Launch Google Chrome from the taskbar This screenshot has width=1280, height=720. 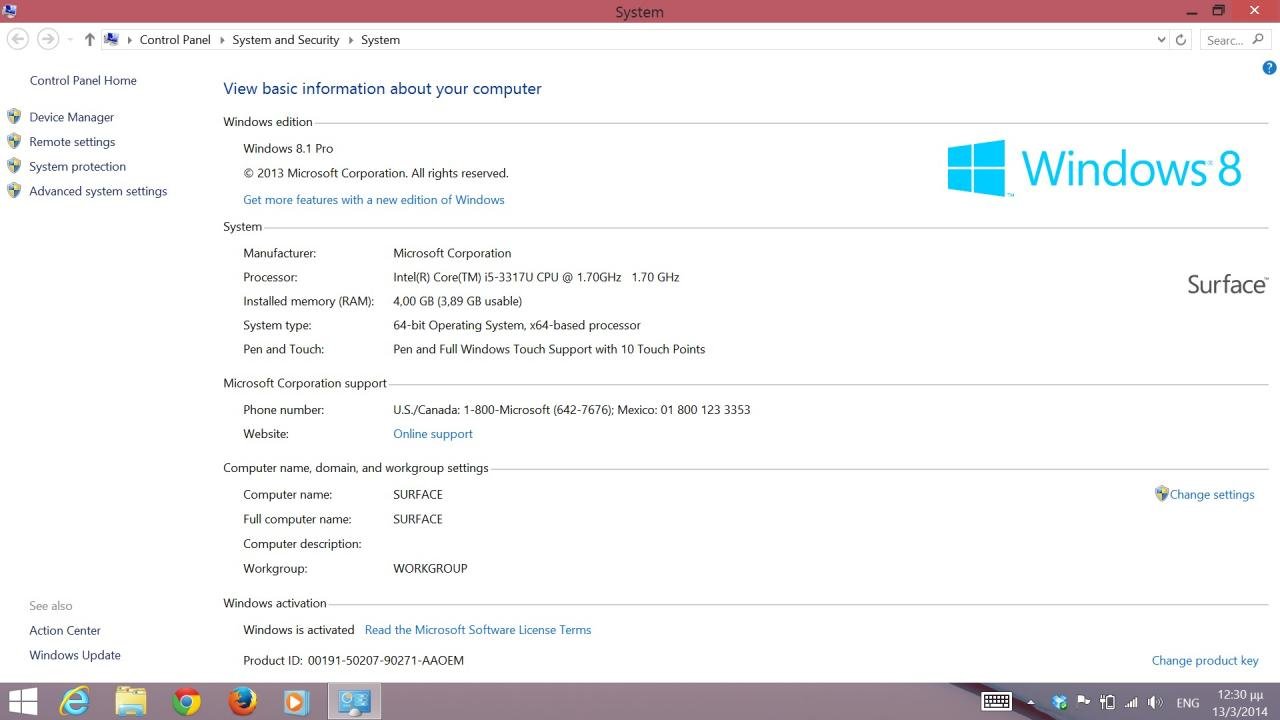coord(186,702)
